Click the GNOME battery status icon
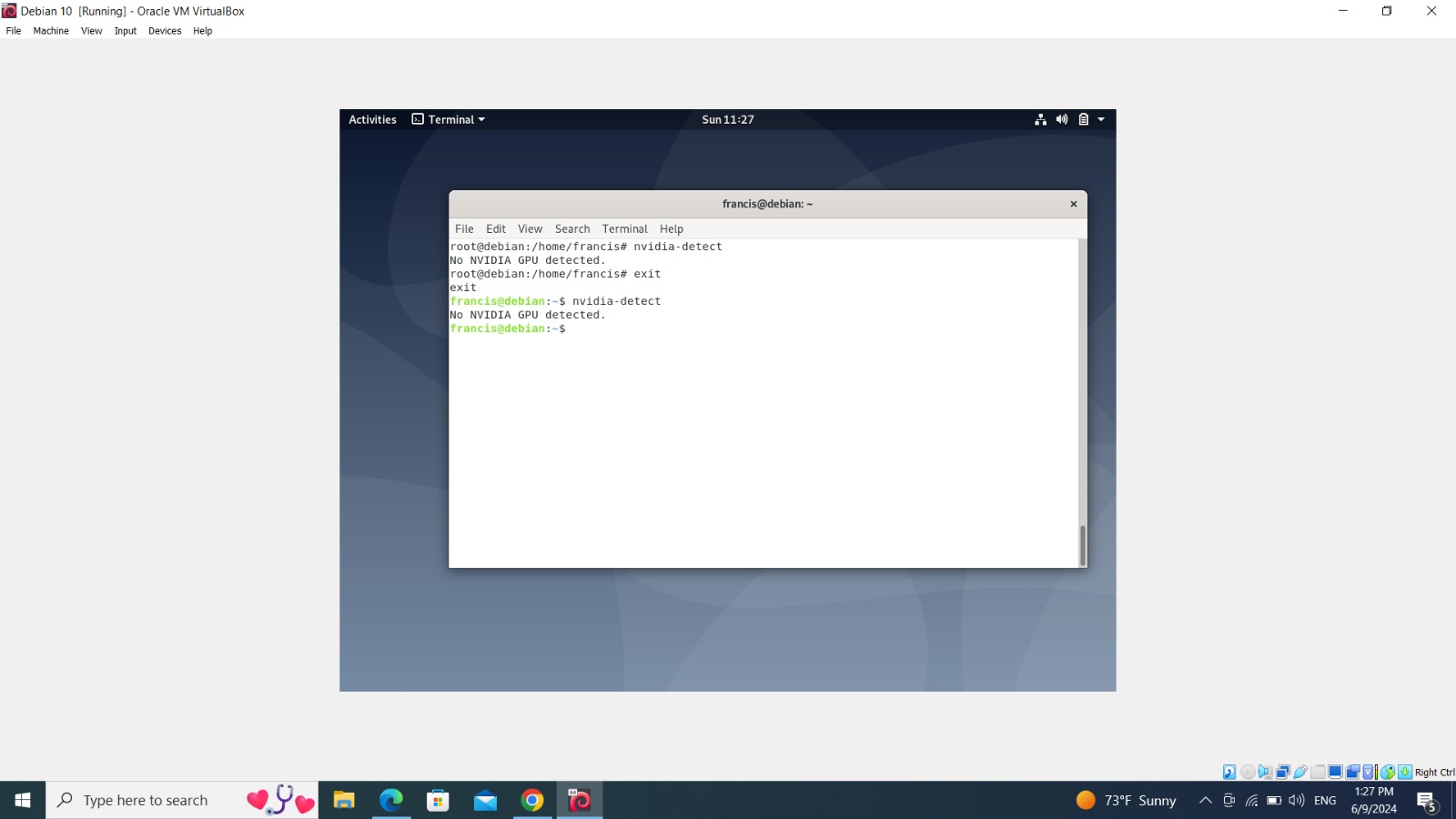The image size is (1456, 819). 1083,119
